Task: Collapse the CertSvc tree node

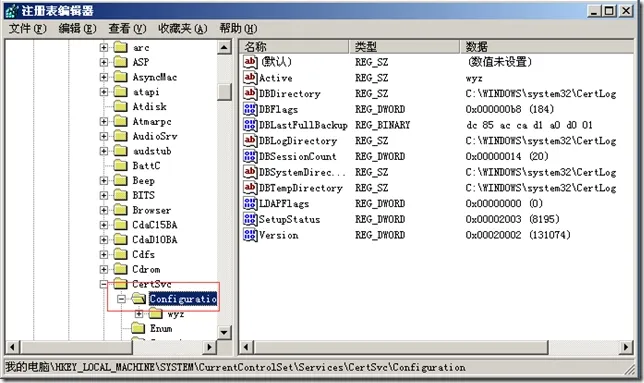Action: [x=104, y=284]
